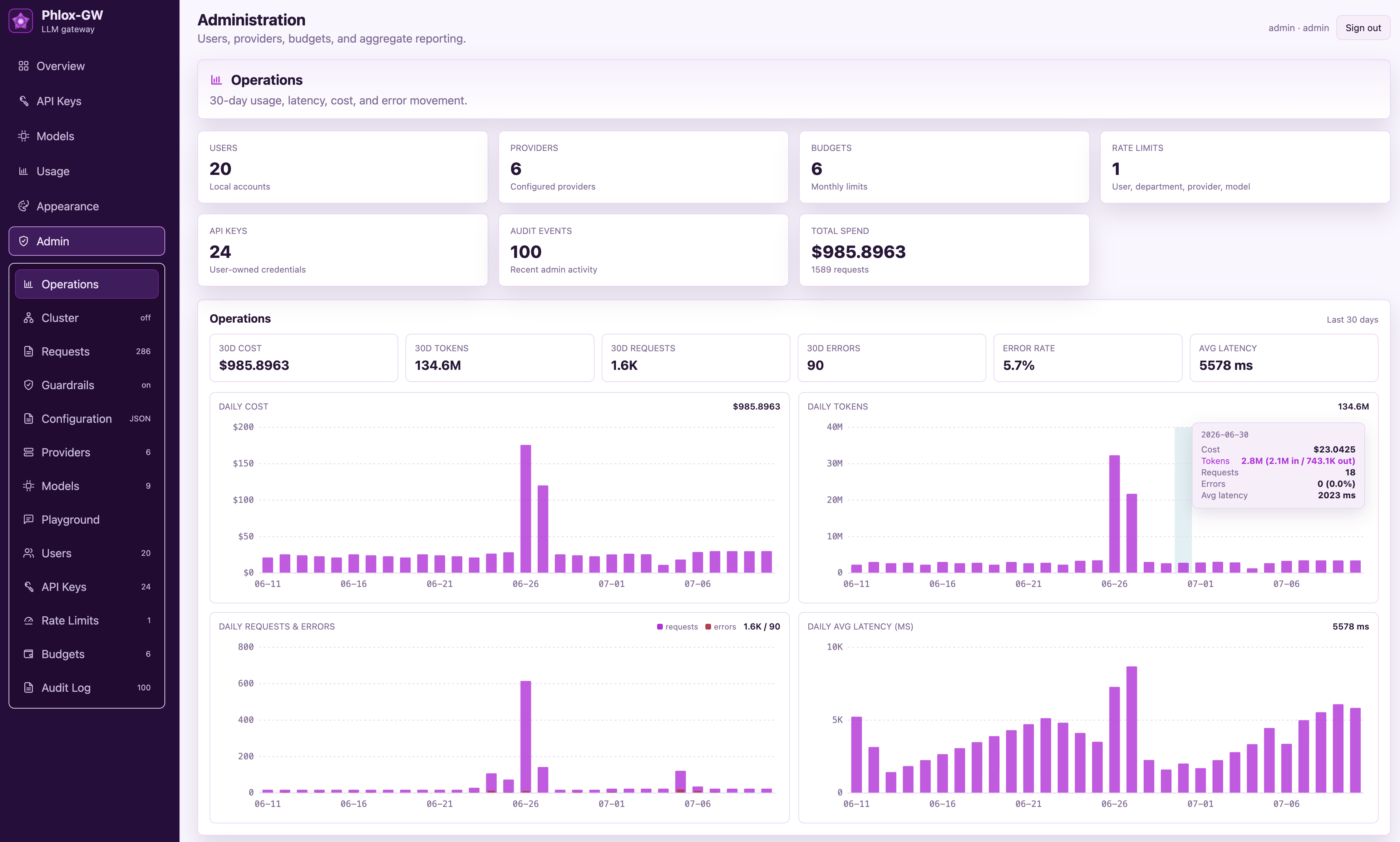Viewport: 1400px width, 842px height.
Task: Click the Configuration JSON badge
Action: point(140,419)
